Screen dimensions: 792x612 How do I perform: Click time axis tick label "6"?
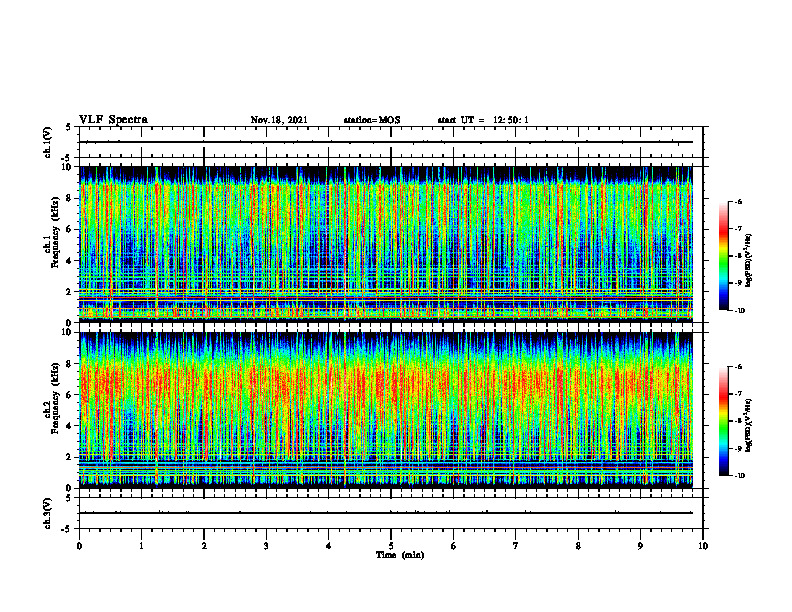pyautogui.click(x=453, y=546)
